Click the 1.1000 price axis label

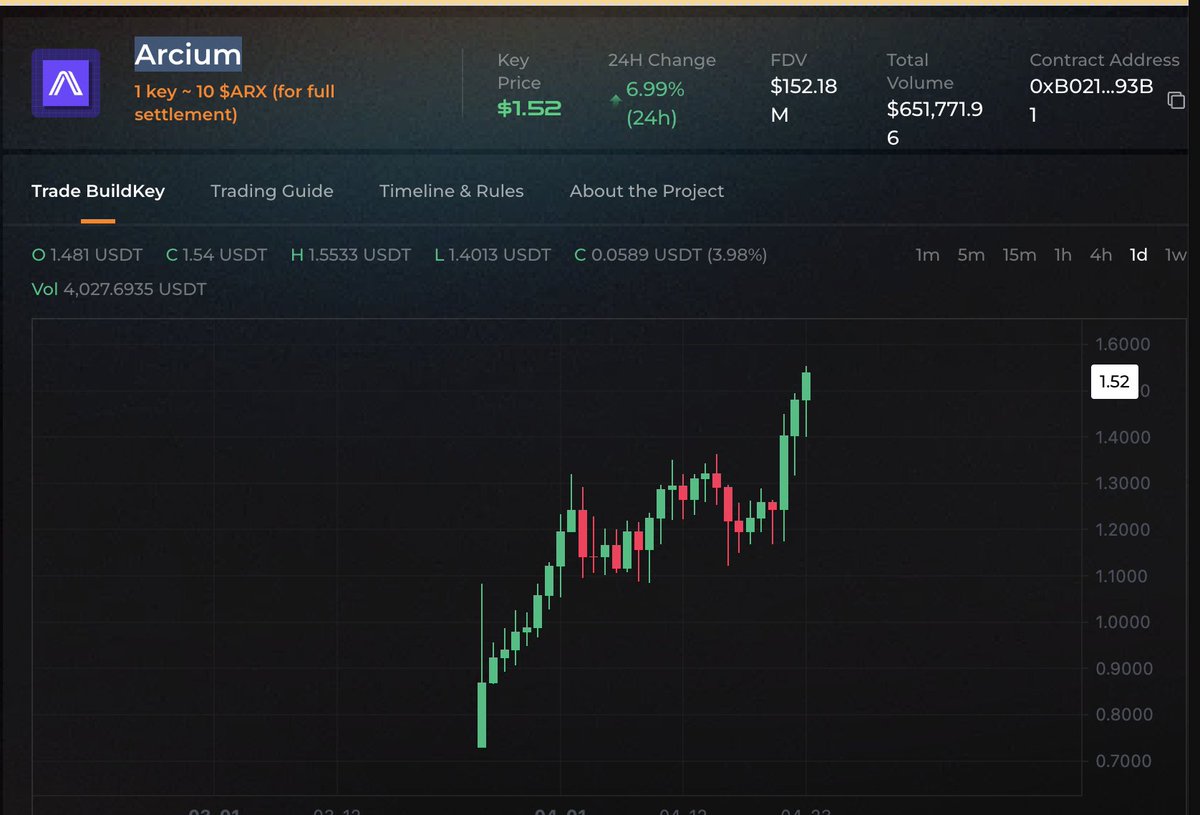(x=1124, y=576)
